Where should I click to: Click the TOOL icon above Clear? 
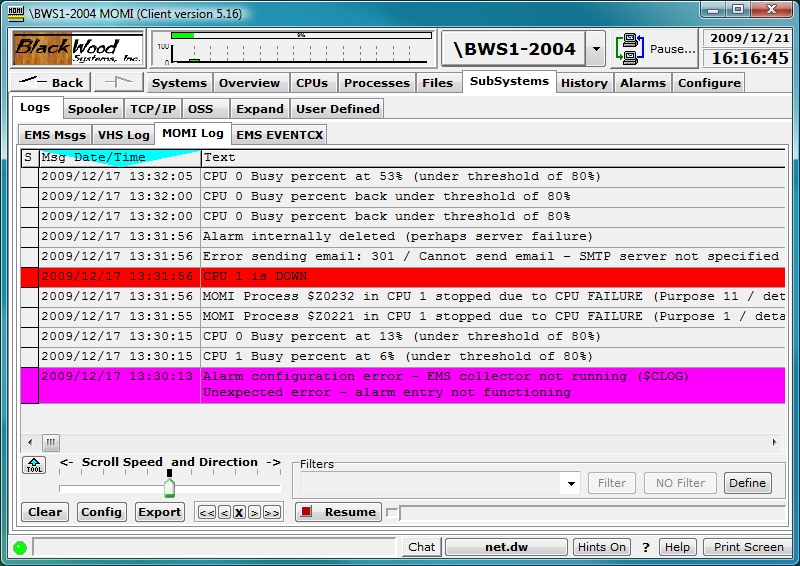pyautogui.click(x=34, y=465)
